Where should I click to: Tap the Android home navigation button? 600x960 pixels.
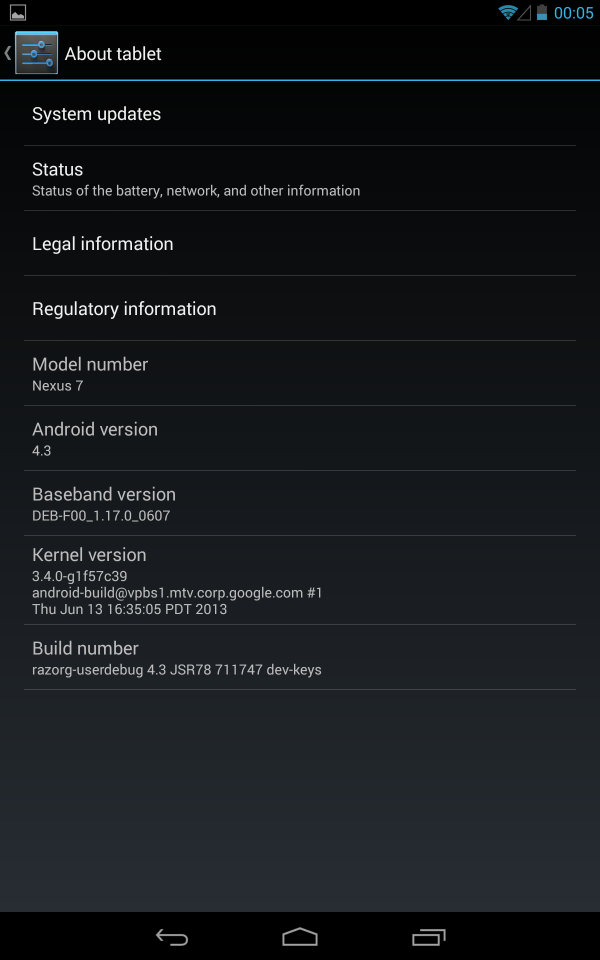click(300, 937)
